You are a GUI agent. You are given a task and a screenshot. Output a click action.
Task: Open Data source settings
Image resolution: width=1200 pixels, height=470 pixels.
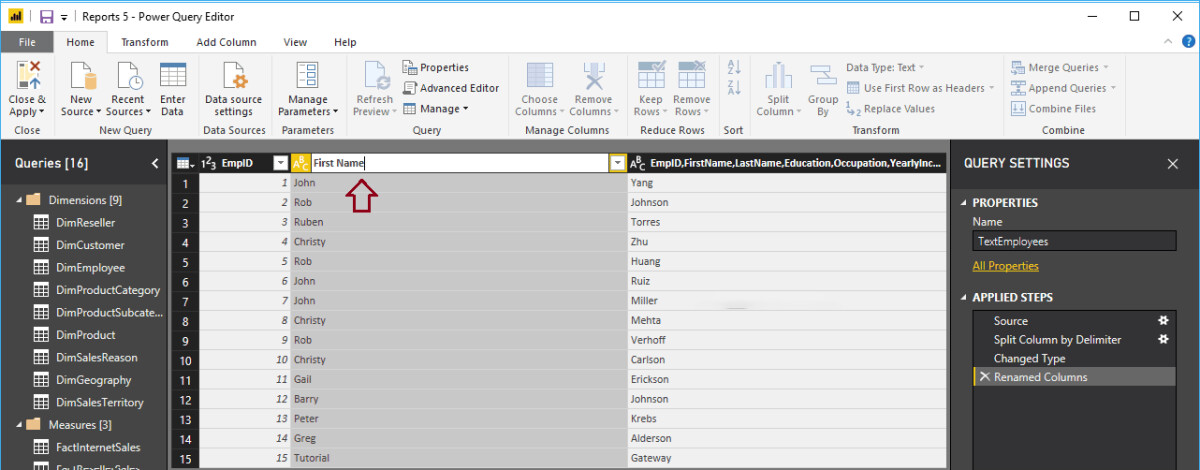pyautogui.click(x=235, y=76)
